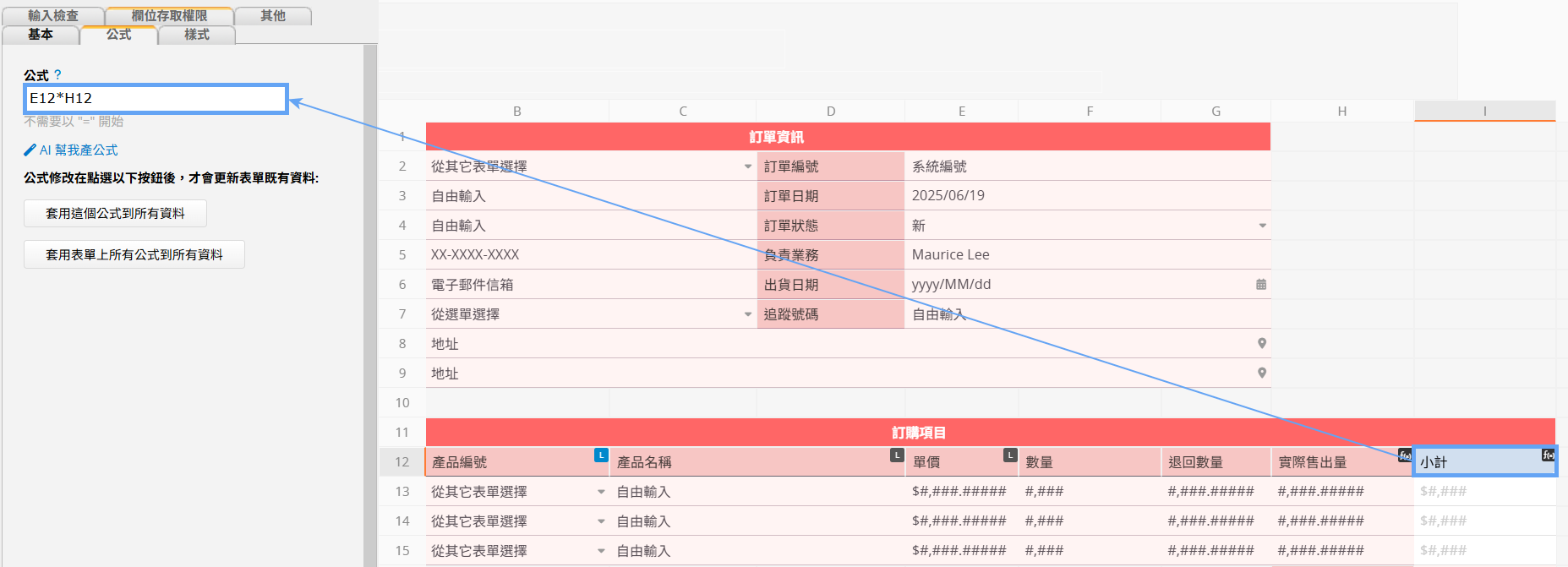This screenshot has width=1568, height=567.
Task: Click the L badge on 產品名稱 header
Action: [x=897, y=455]
